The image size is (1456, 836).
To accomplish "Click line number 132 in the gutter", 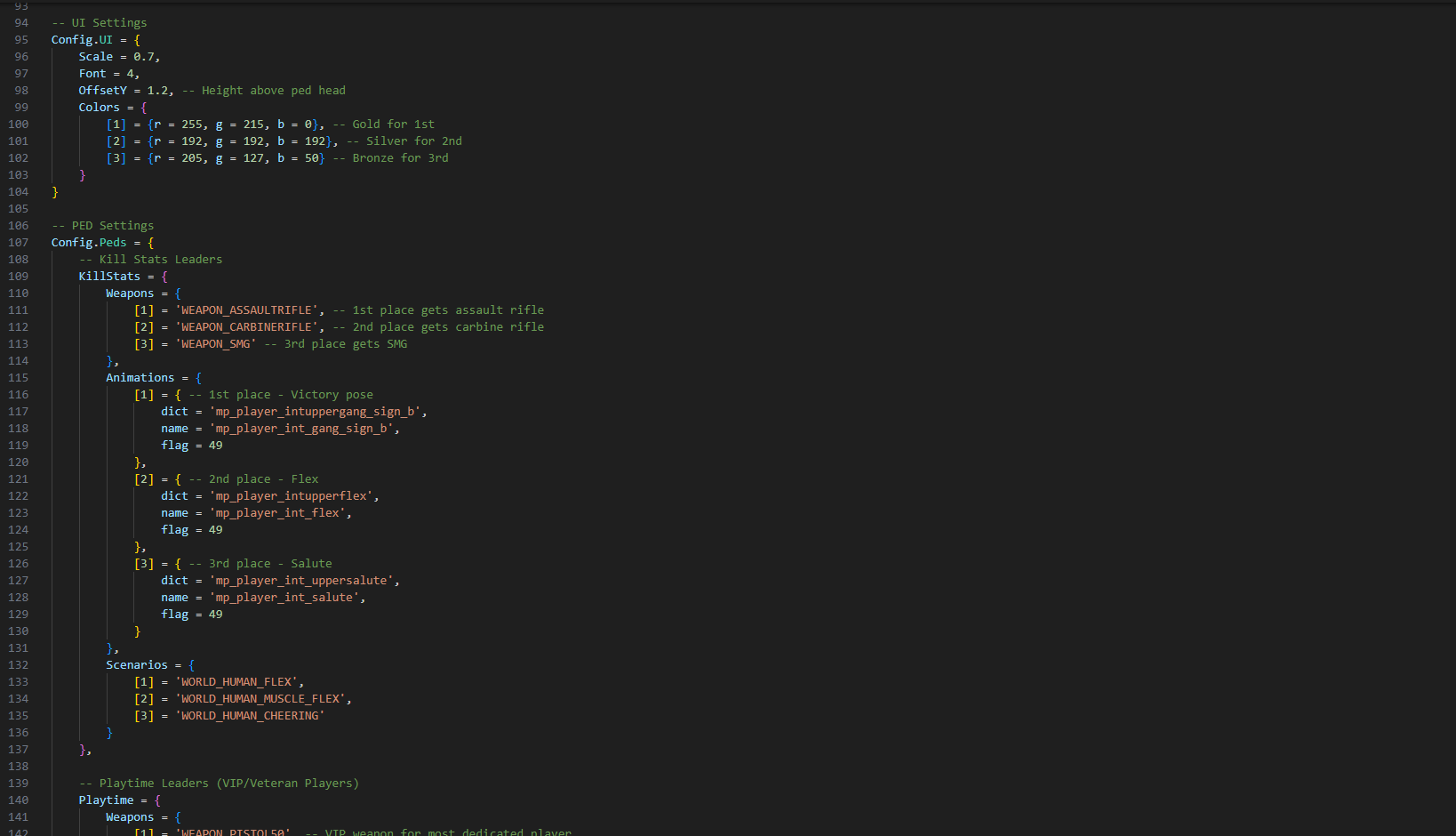I will coord(19,665).
